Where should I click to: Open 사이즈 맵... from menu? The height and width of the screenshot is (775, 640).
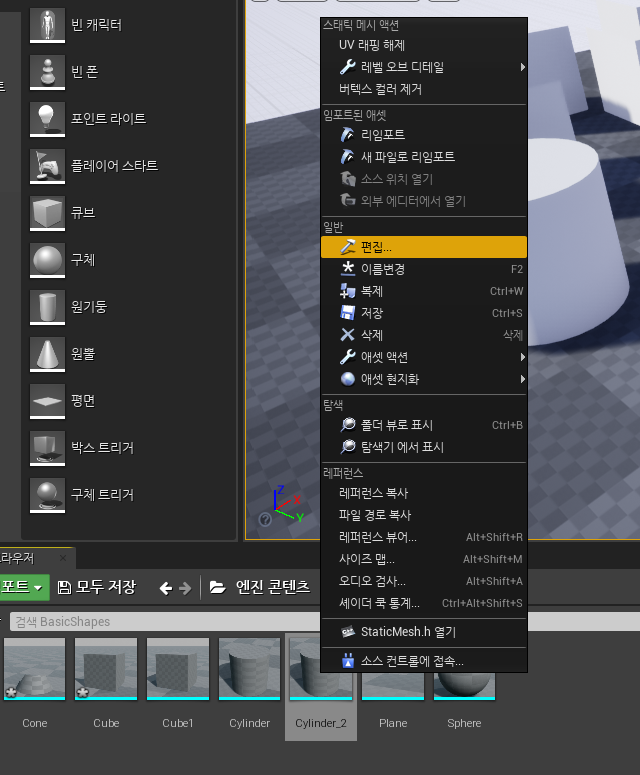coord(424,559)
